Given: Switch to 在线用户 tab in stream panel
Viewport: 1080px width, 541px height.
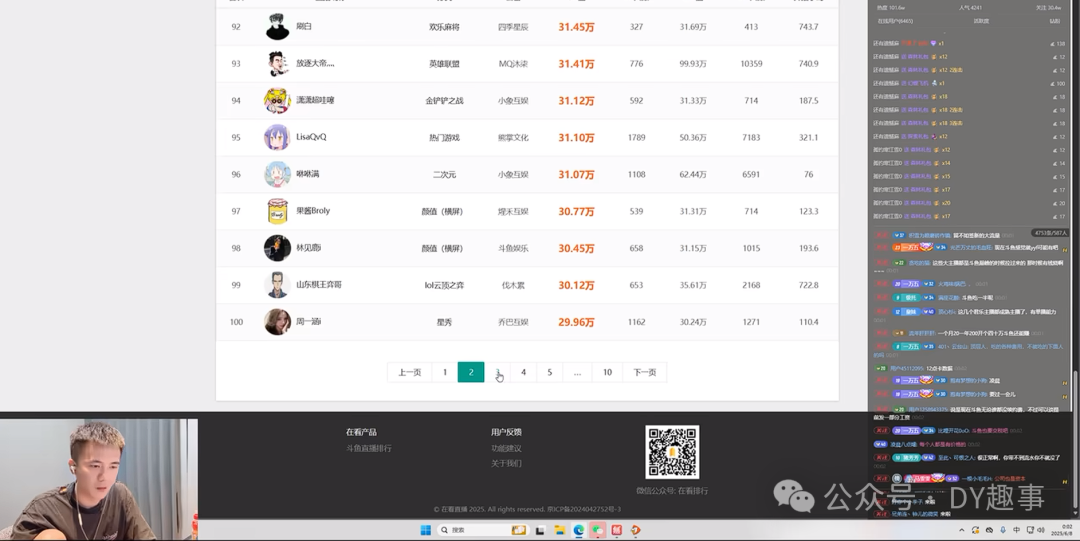Looking at the screenshot, I should coord(895,21).
